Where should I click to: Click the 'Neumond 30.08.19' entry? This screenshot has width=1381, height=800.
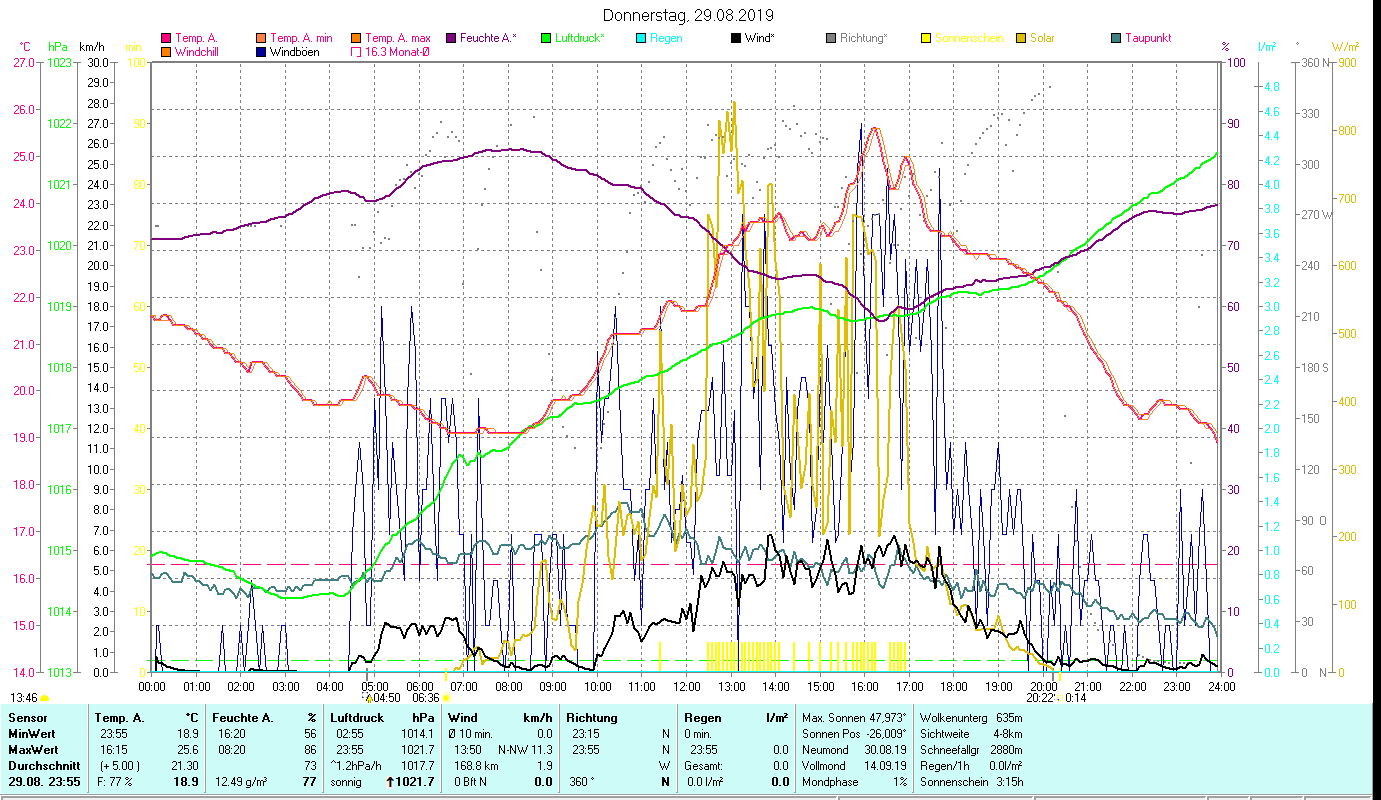point(855,750)
